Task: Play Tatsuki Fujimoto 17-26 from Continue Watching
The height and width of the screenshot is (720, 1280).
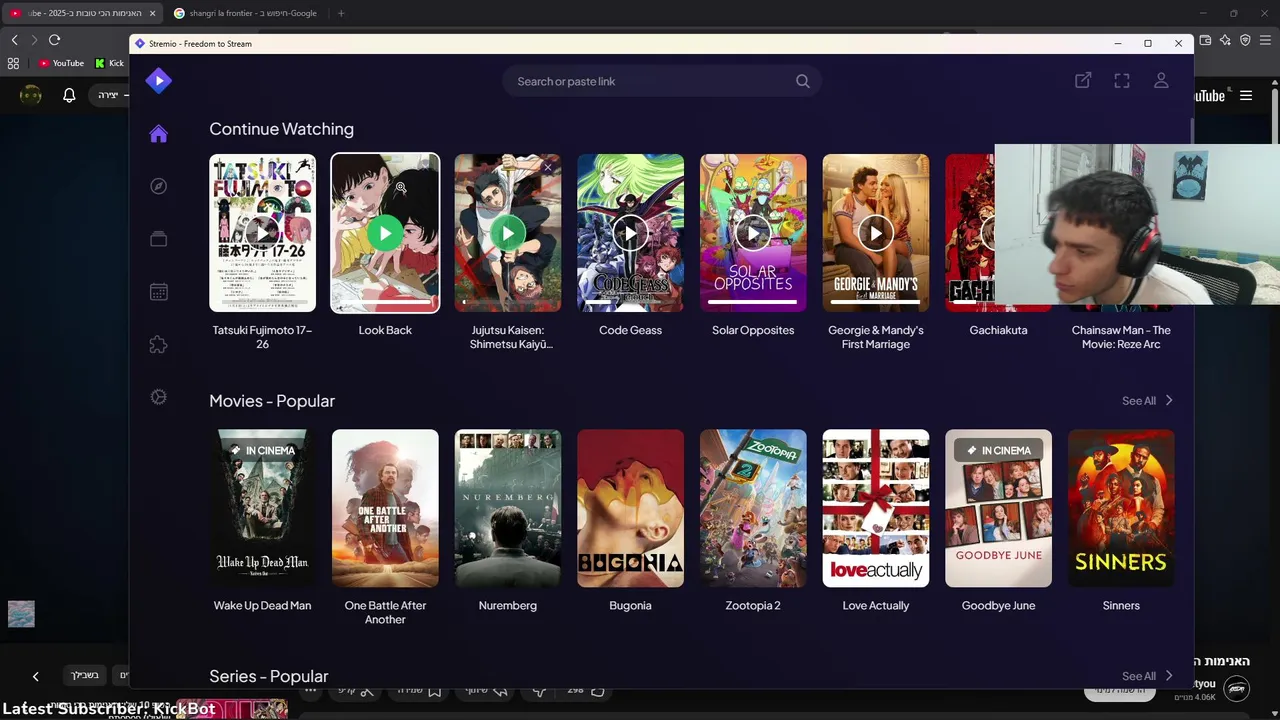Action: pos(262,233)
